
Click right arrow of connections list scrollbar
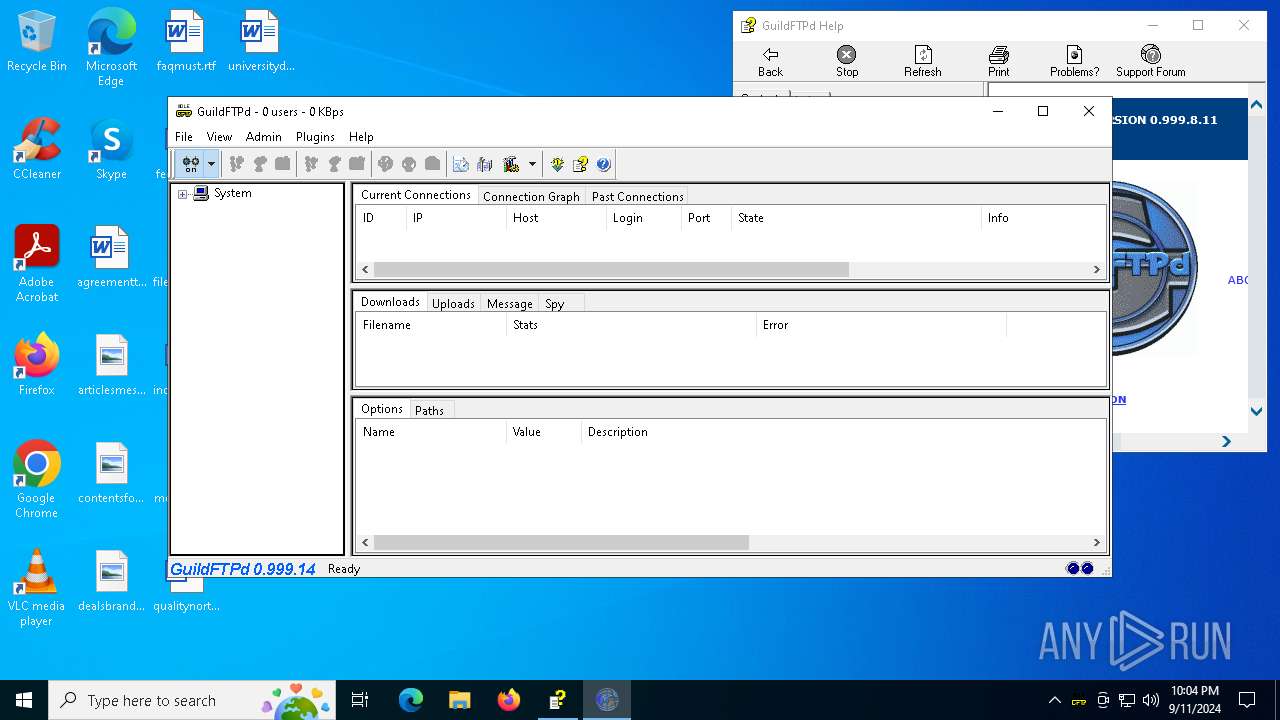pyautogui.click(x=1096, y=269)
